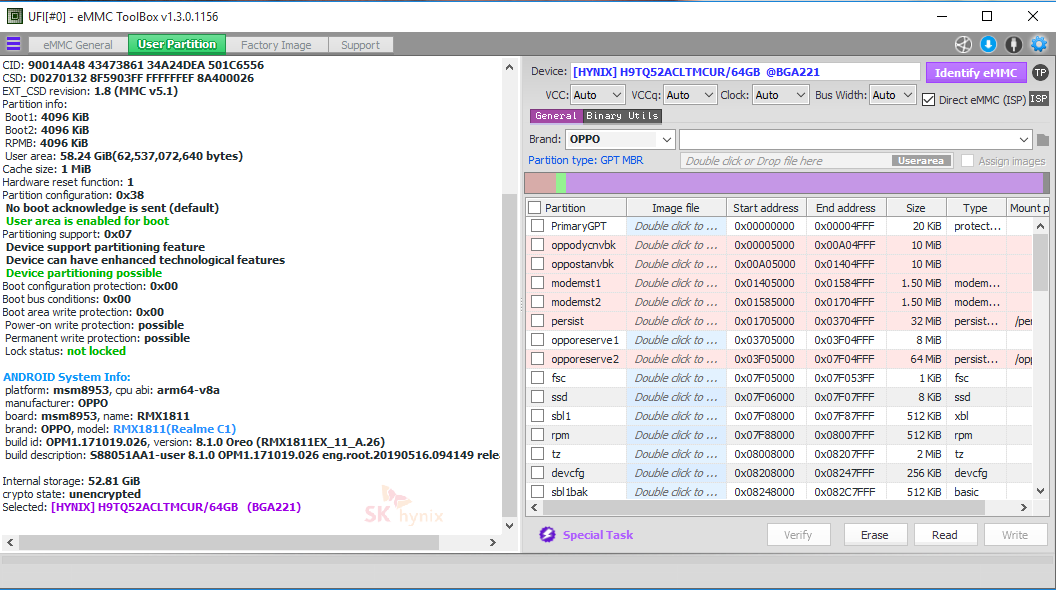The width and height of the screenshot is (1056, 590).
Task: Check the oppodycnvbk partition checkbox
Action: (537, 245)
